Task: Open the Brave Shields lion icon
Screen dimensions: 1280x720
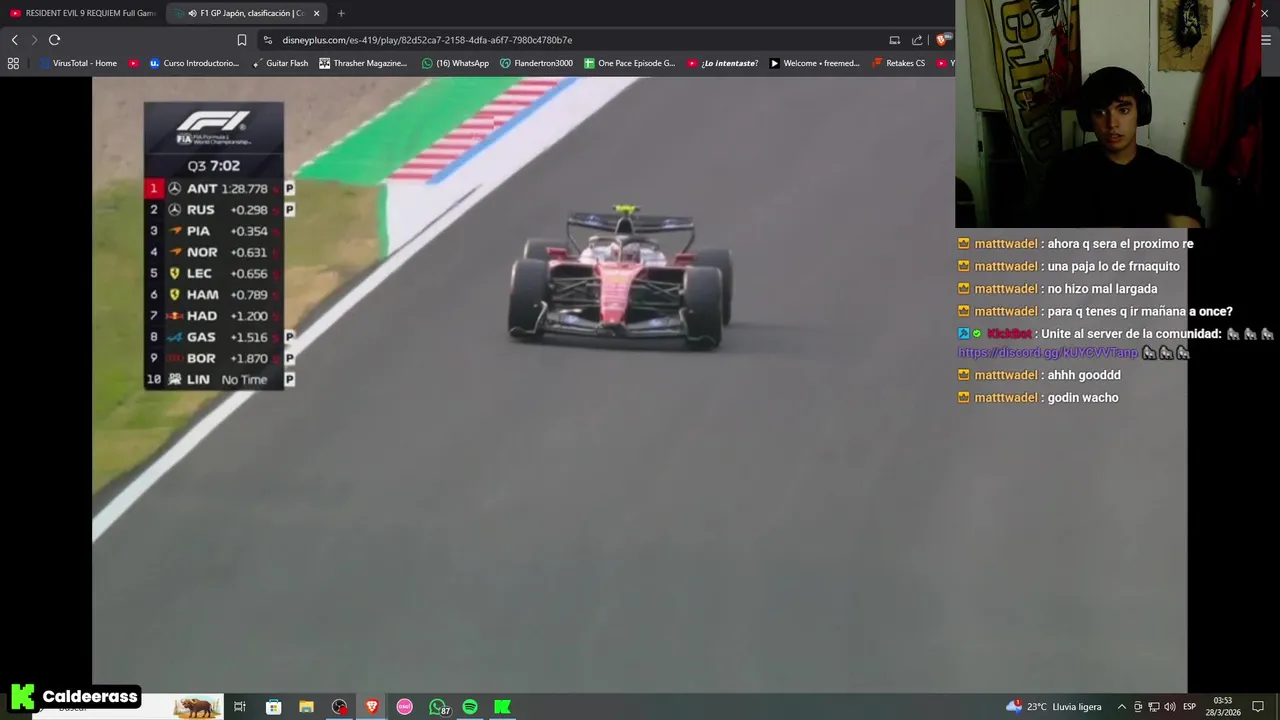Action: click(x=942, y=40)
